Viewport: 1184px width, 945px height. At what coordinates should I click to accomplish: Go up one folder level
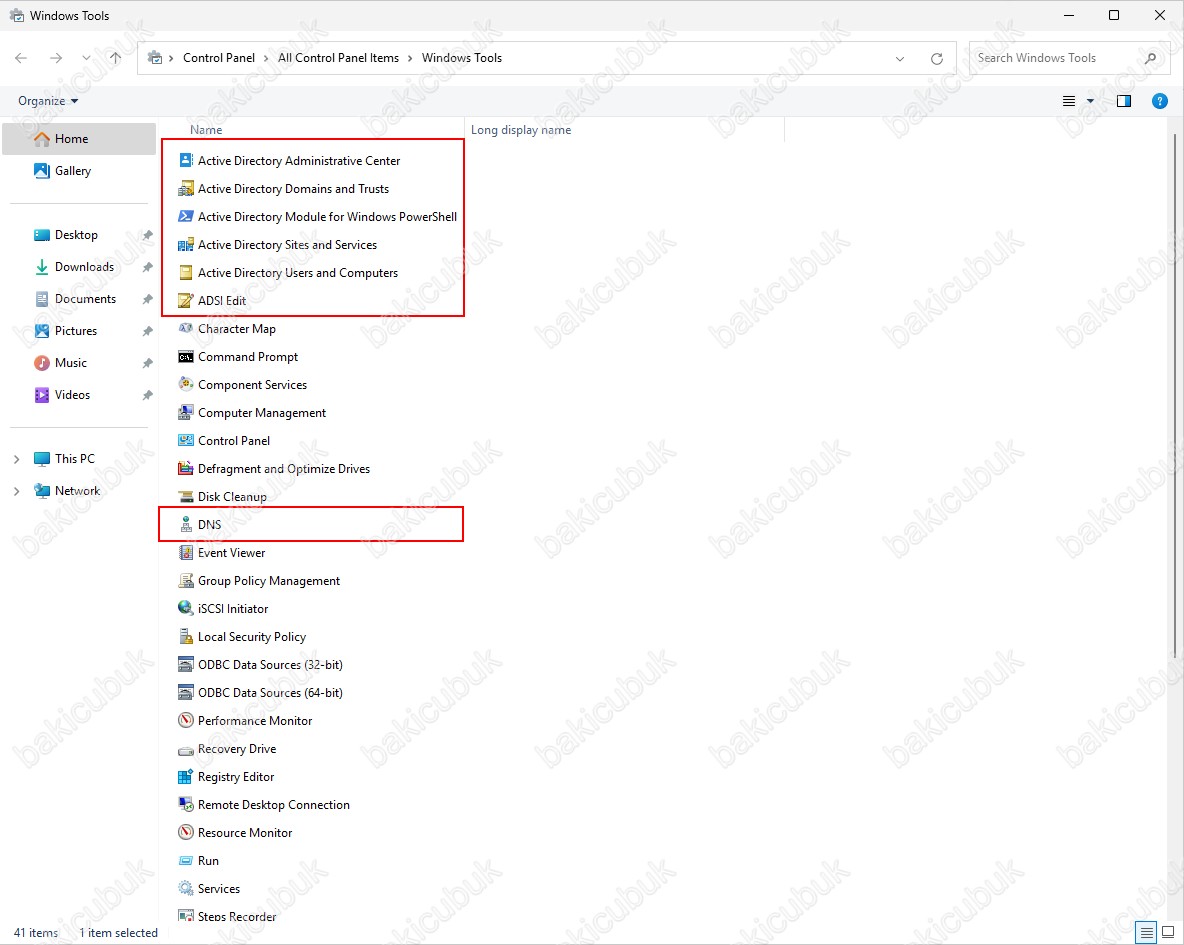(x=115, y=58)
